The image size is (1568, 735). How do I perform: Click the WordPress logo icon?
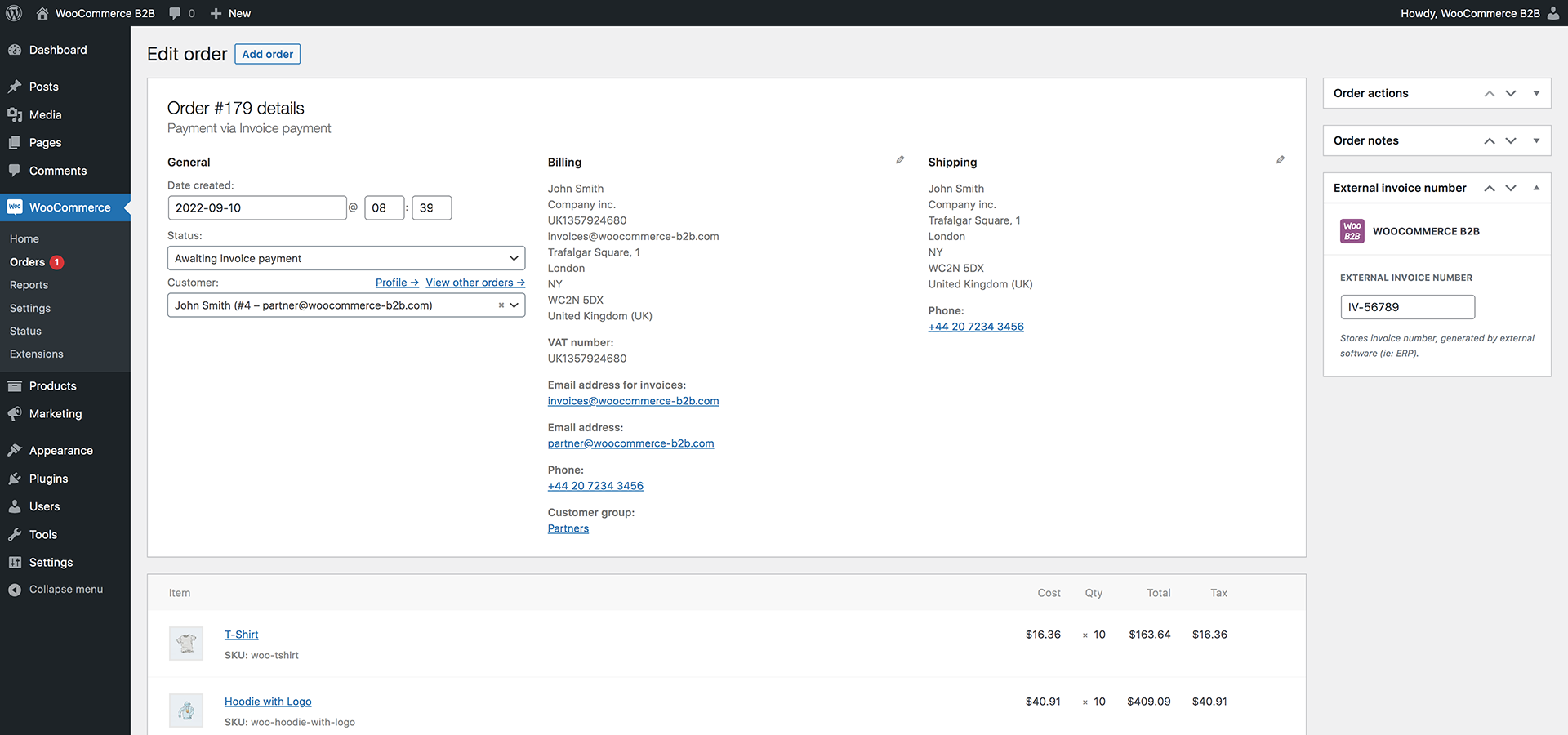pos(14,13)
